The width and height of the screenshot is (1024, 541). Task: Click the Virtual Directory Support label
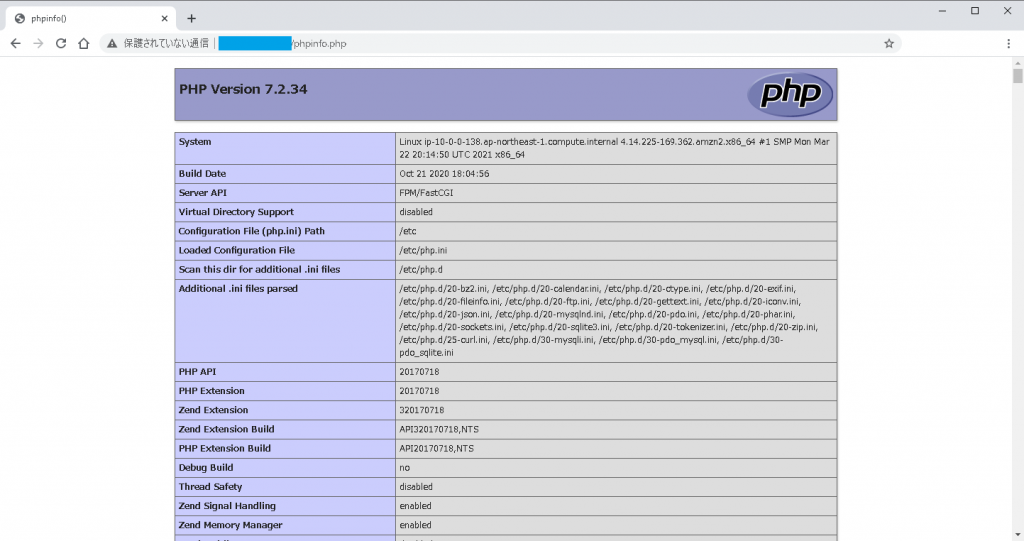coord(236,212)
